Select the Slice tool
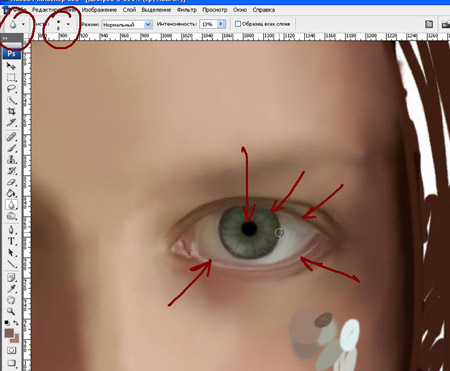The image size is (450, 371). pyautogui.click(x=11, y=123)
